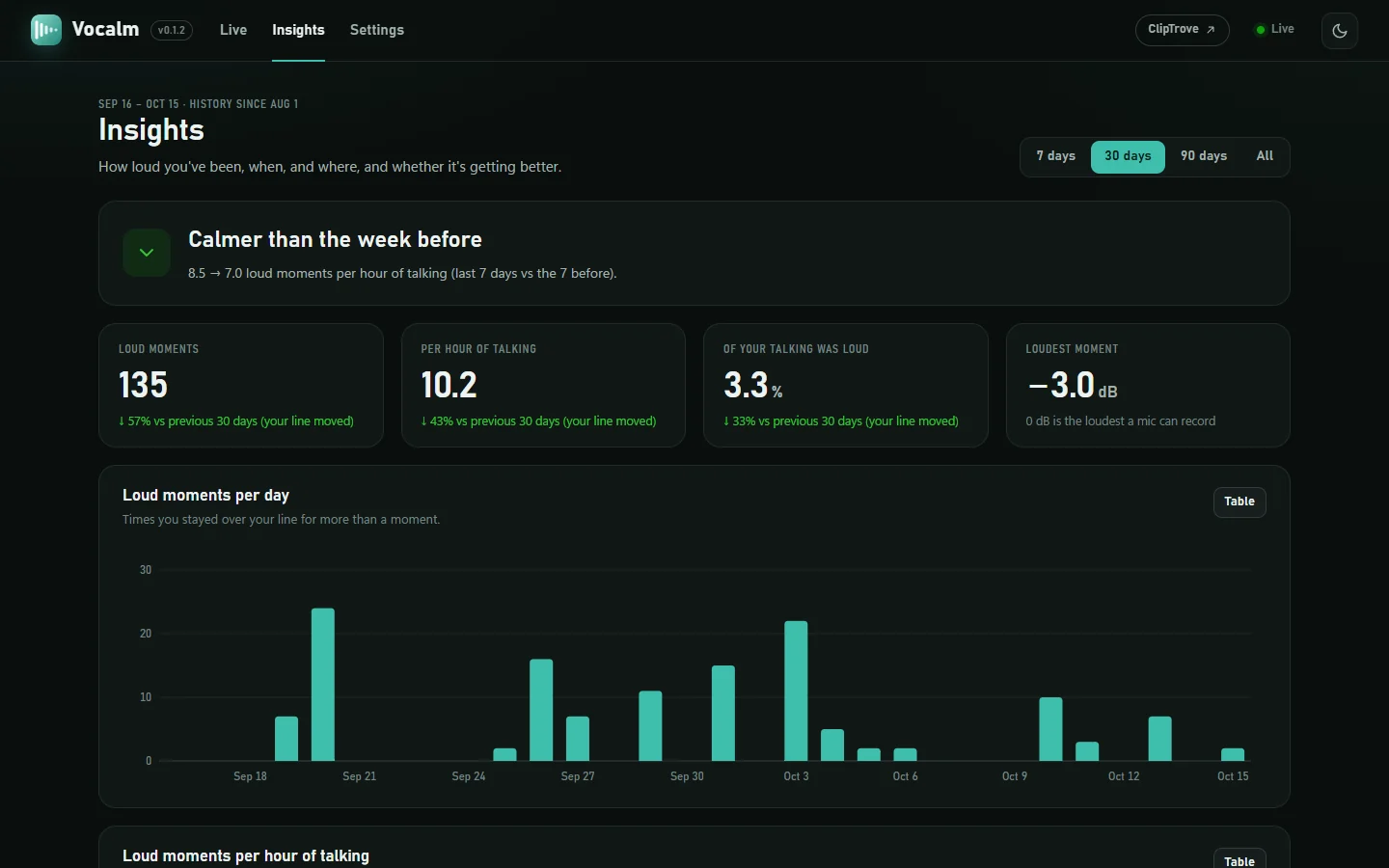Select the 30 days range
This screenshot has width=1389, height=868.
point(1128,156)
